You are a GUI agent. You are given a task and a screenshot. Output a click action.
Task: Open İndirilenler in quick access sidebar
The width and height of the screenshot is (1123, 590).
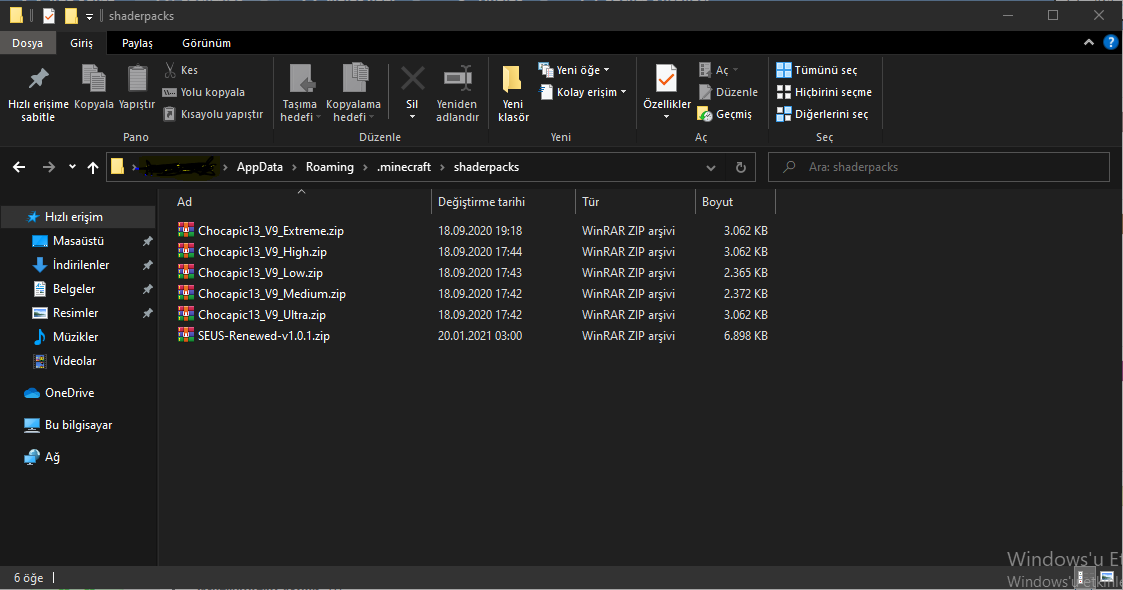81,265
